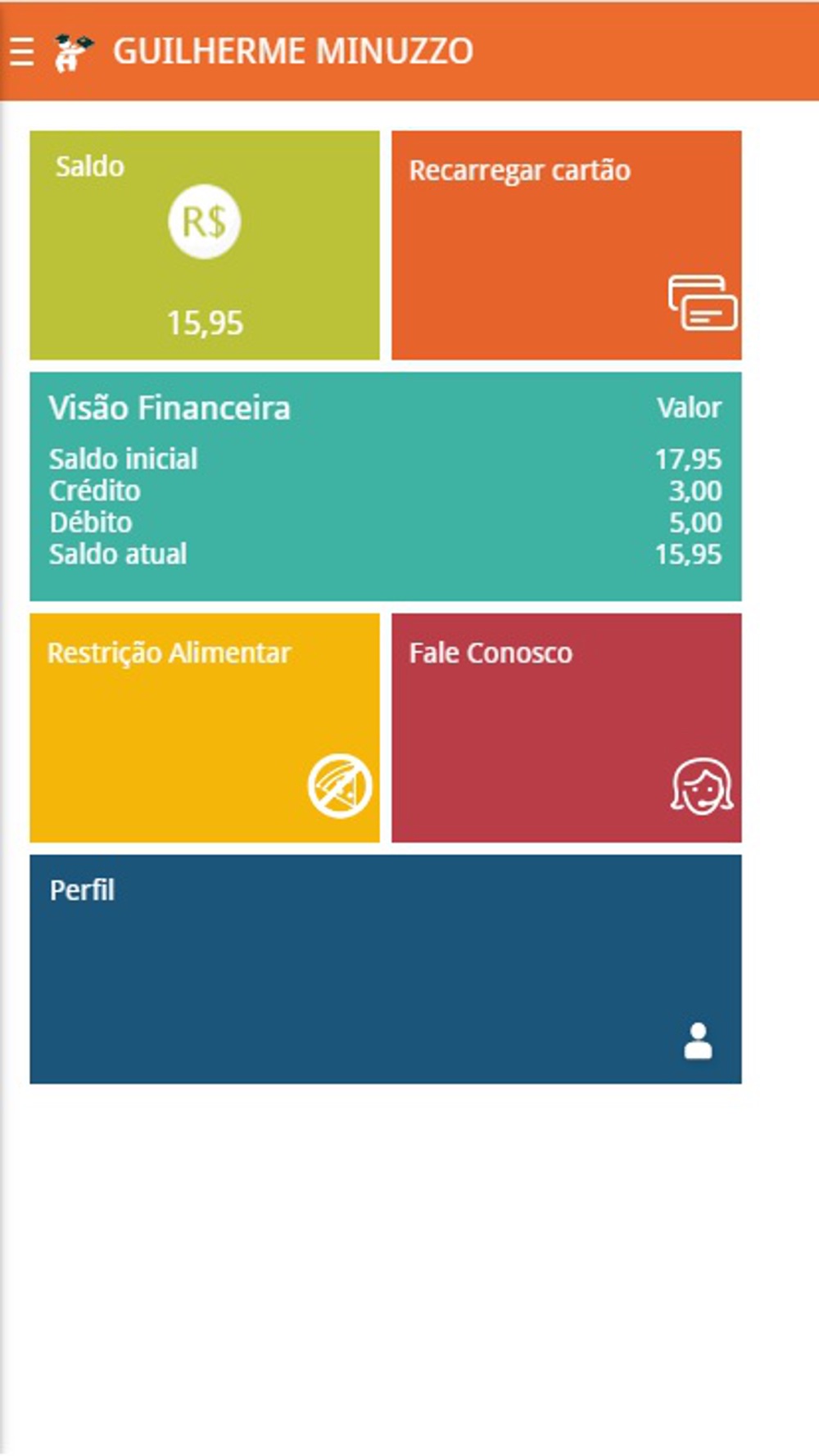Open the hamburger menu
The image size is (819, 1456).
point(22,52)
